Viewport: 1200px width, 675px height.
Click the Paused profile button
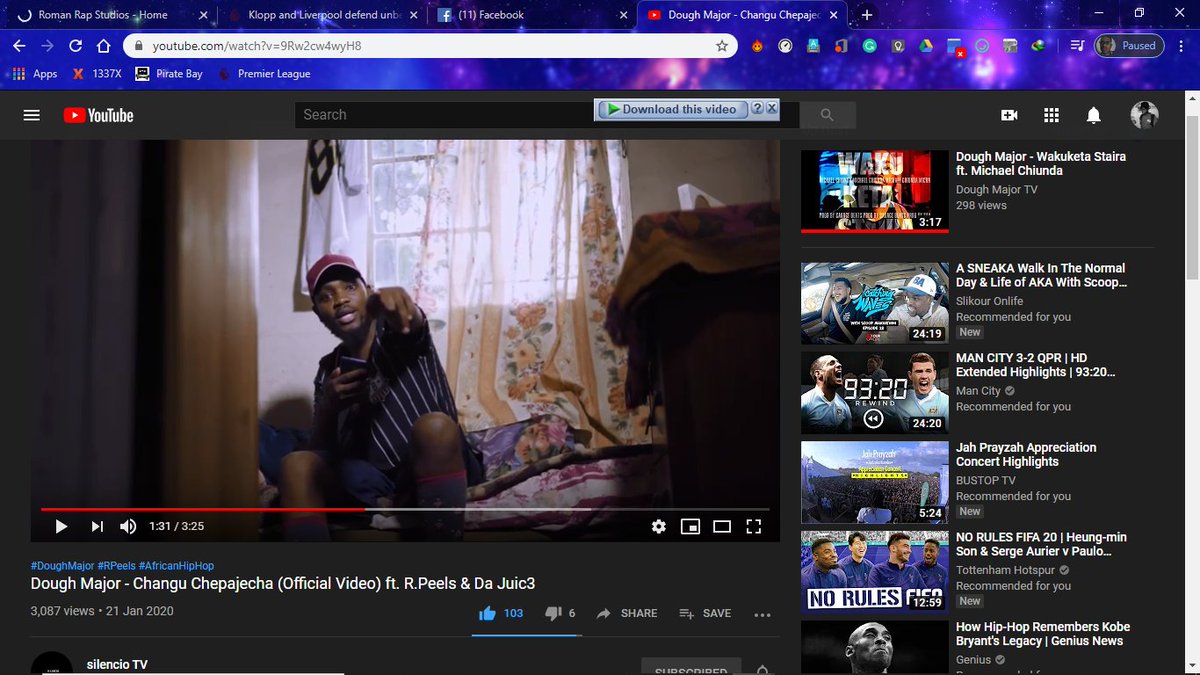pos(1130,46)
